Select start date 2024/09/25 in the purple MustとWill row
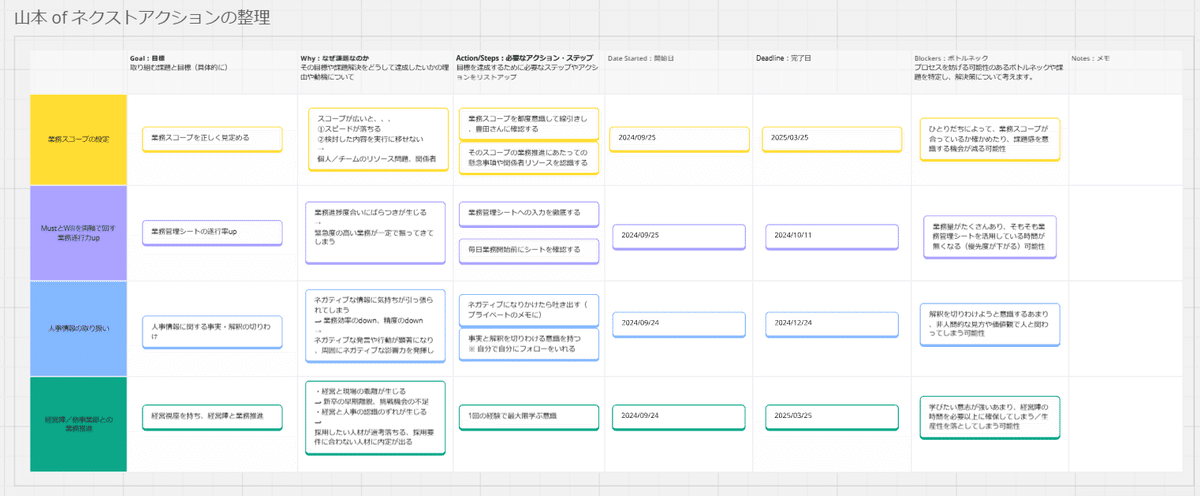1200x496 pixels. [679, 236]
